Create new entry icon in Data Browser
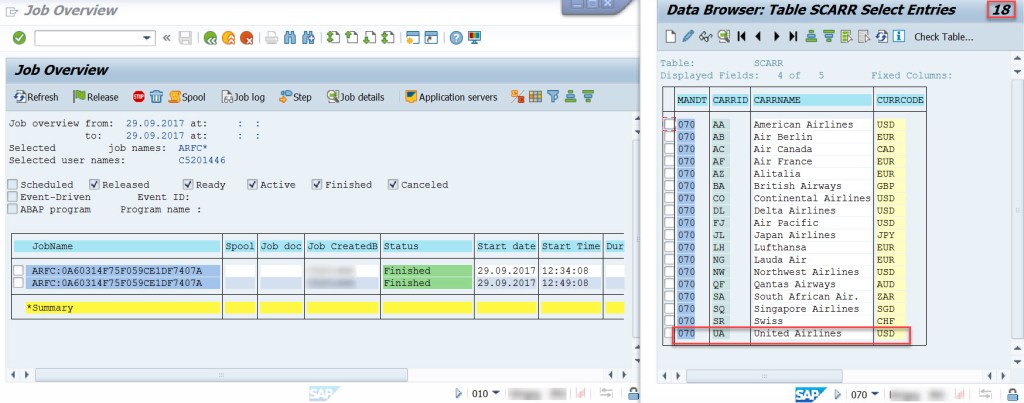Image resolution: width=1024 pixels, height=403 pixels. point(671,37)
